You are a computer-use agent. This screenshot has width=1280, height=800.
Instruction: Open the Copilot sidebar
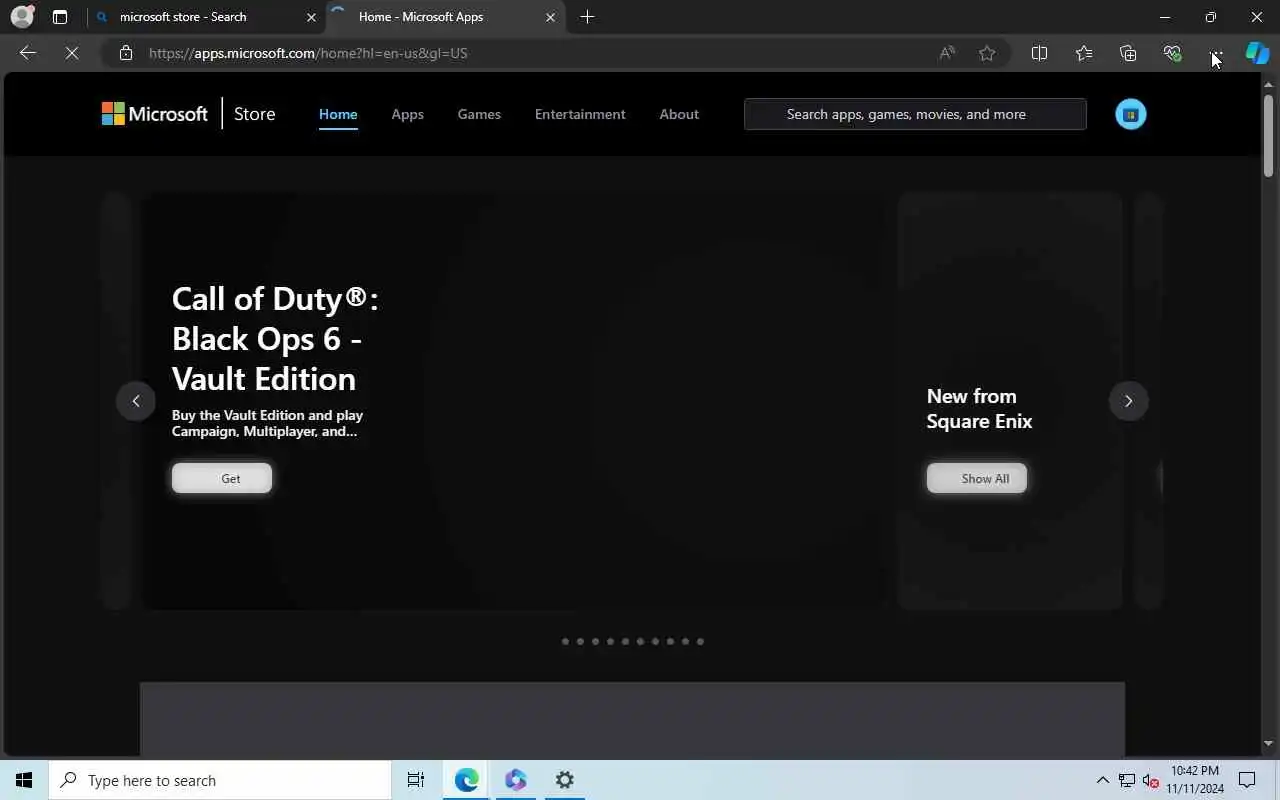pos(1257,53)
